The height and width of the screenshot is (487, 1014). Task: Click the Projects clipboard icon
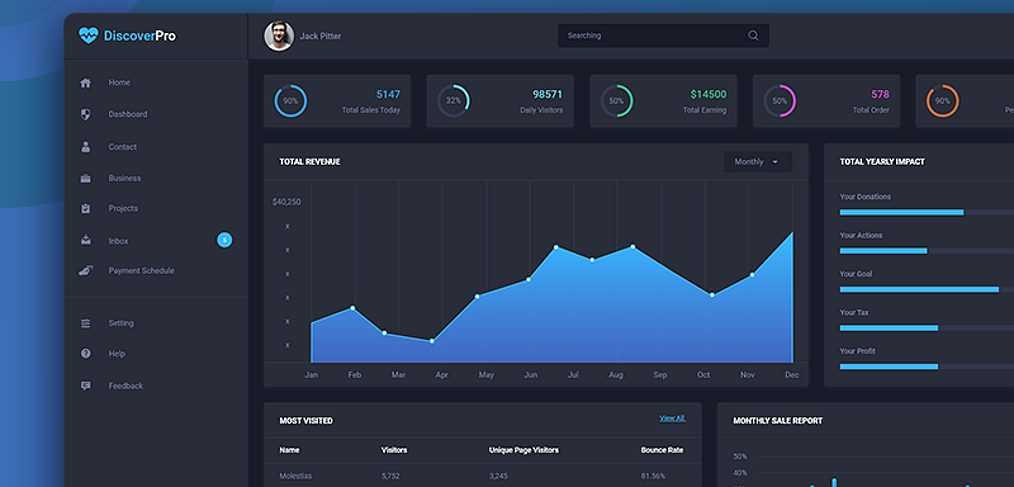(85, 208)
